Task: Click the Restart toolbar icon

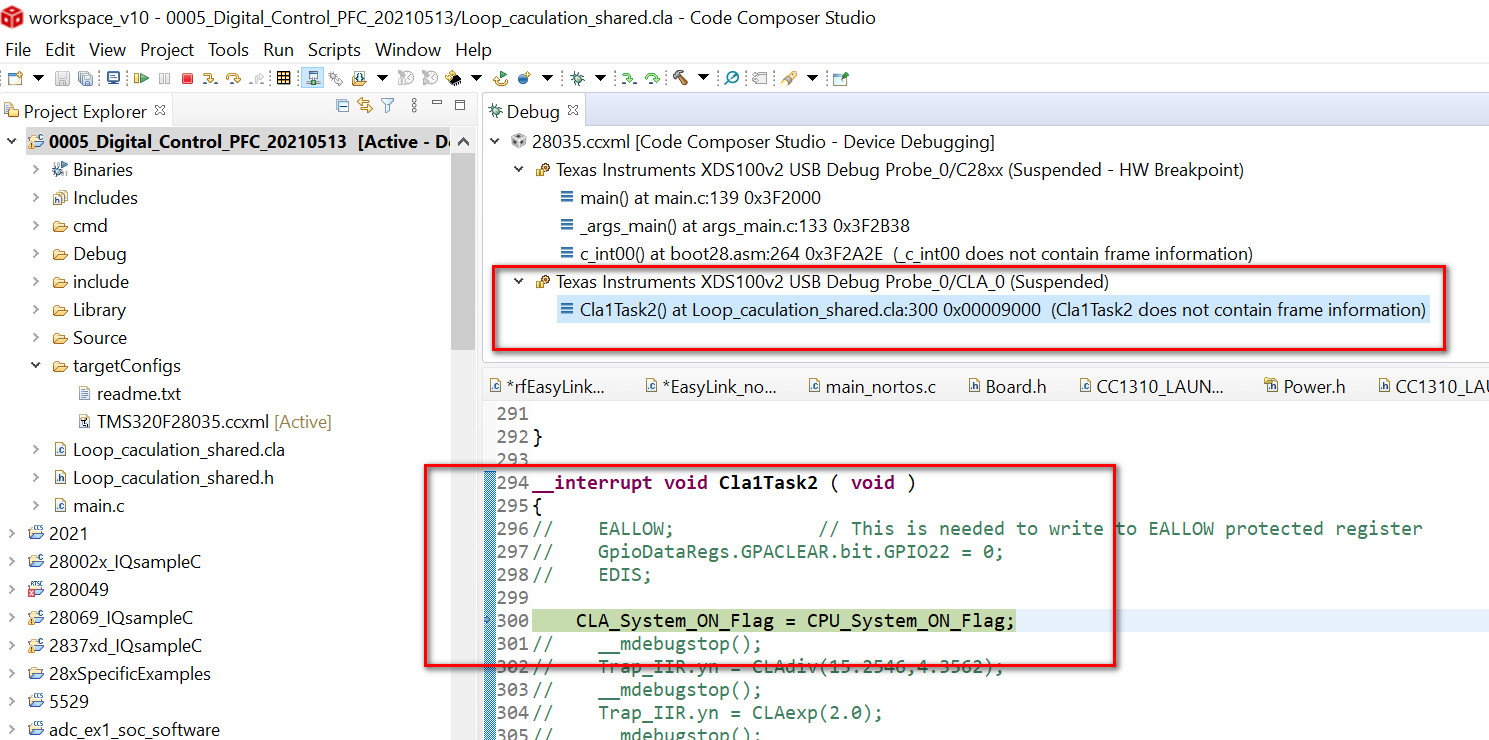Action: pyautogui.click(x=500, y=78)
